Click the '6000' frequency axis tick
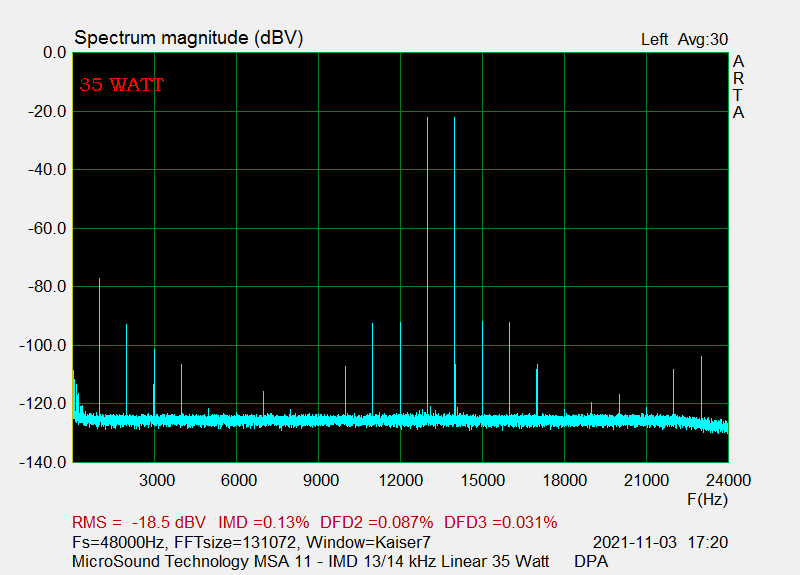The image size is (800, 575). [238, 481]
